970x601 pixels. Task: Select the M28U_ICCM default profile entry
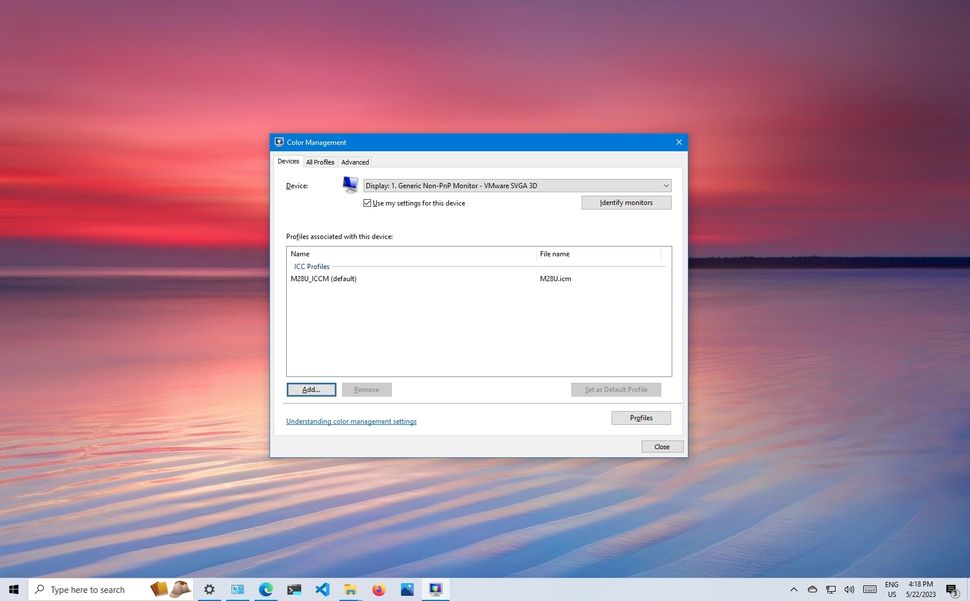324,278
